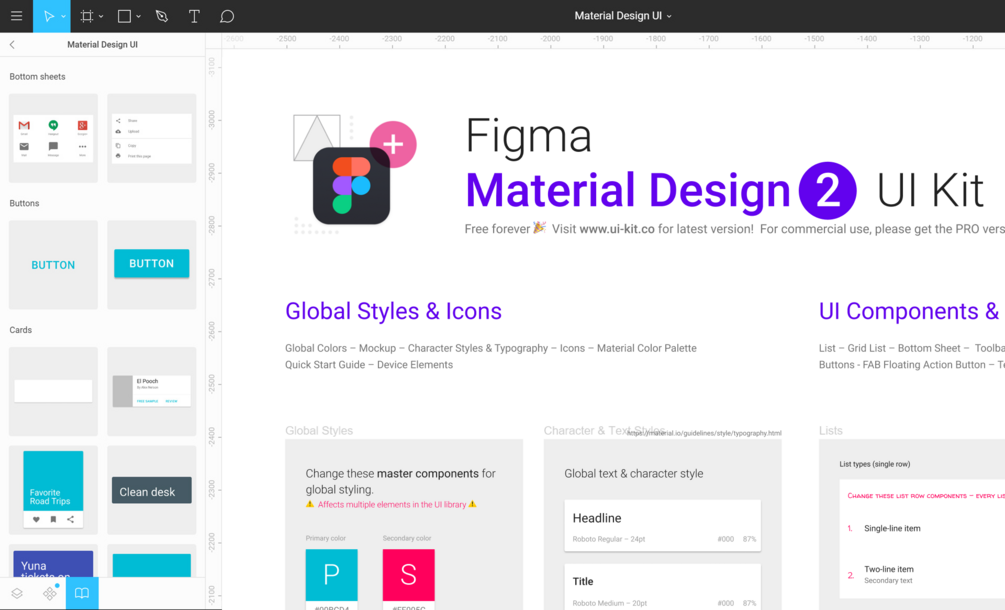Choose the Favorite Road Trips card thumbnail
The height and width of the screenshot is (610, 1005).
[x=53, y=490]
